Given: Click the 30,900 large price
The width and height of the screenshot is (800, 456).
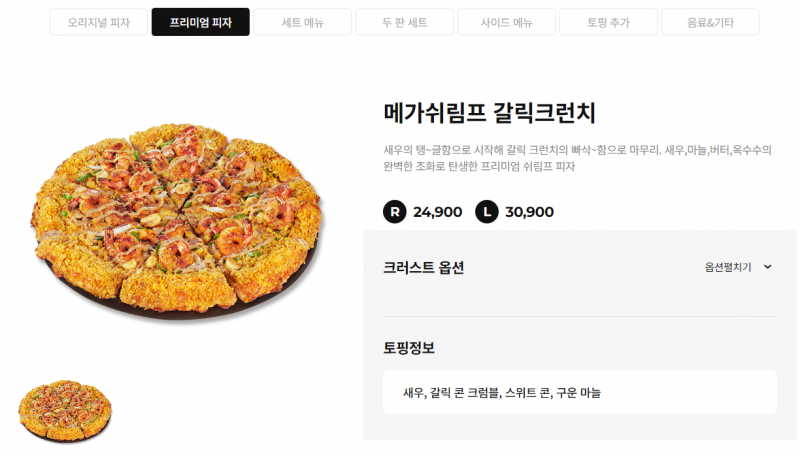Looking at the screenshot, I should click(530, 212).
